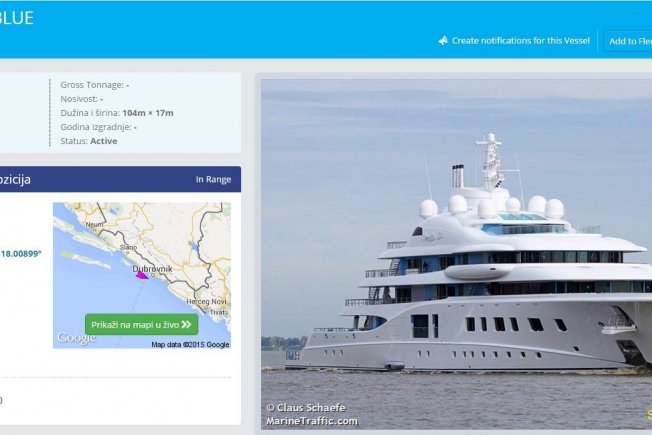Click the Neum label on the map
The height and width of the screenshot is (435, 652).
[x=94, y=225]
